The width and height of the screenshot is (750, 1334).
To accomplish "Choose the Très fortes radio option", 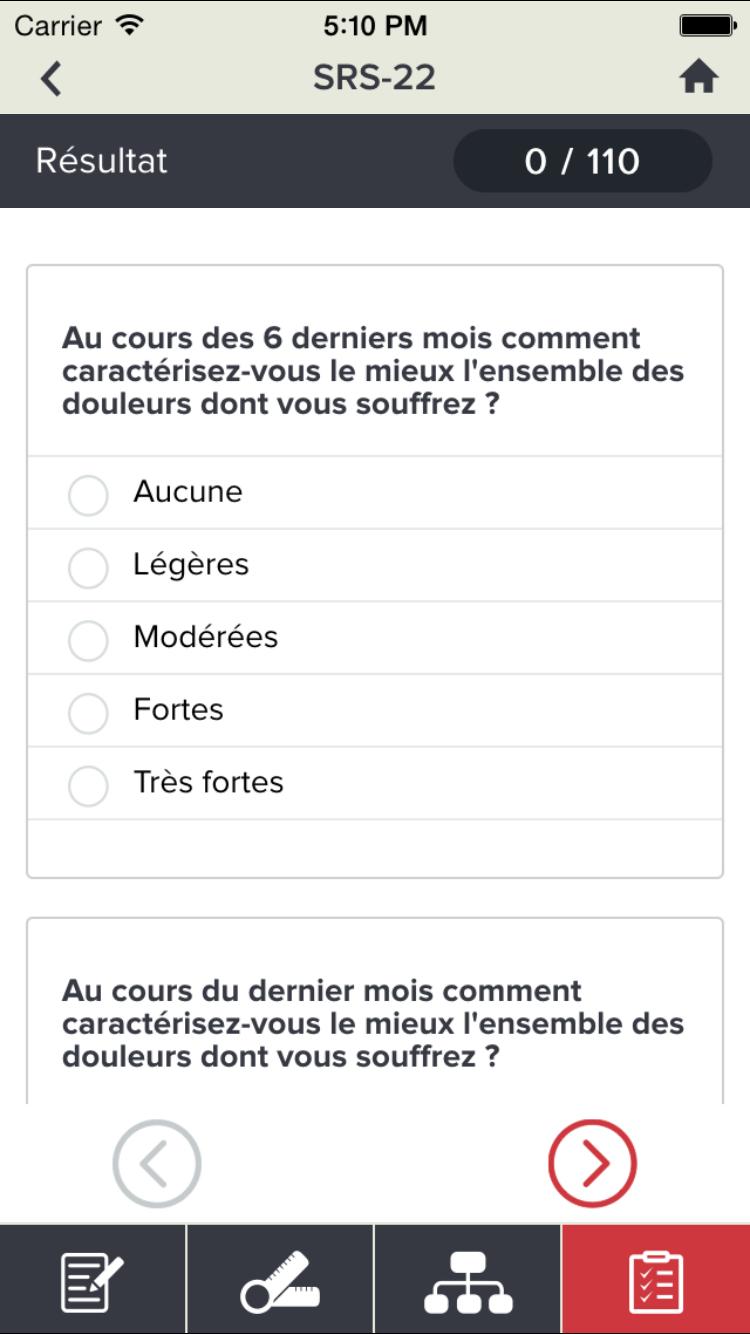I will coord(88,785).
